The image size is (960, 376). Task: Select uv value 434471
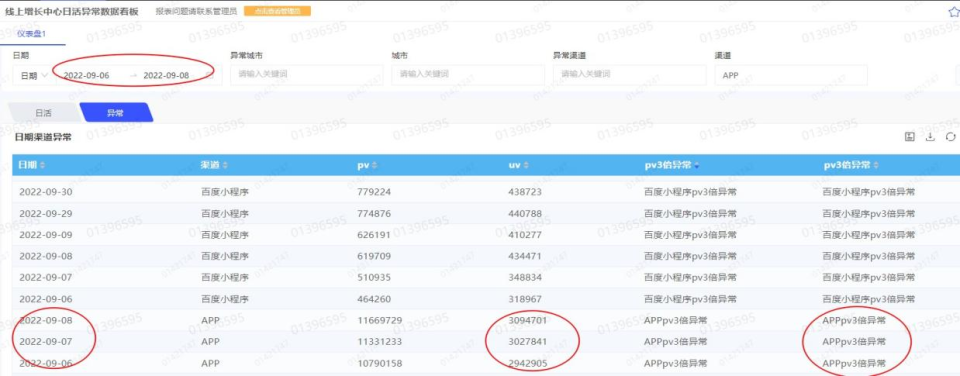pyautogui.click(x=525, y=256)
